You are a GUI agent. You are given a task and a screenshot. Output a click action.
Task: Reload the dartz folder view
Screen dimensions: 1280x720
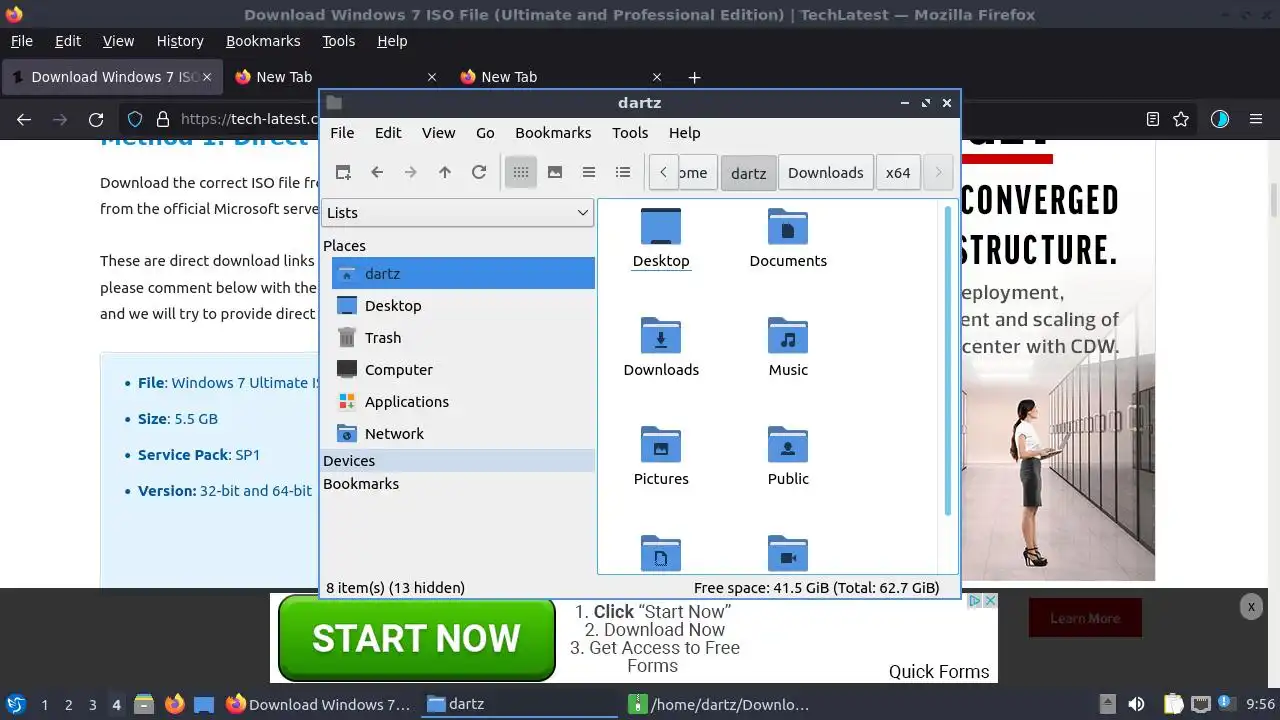click(x=479, y=172)
